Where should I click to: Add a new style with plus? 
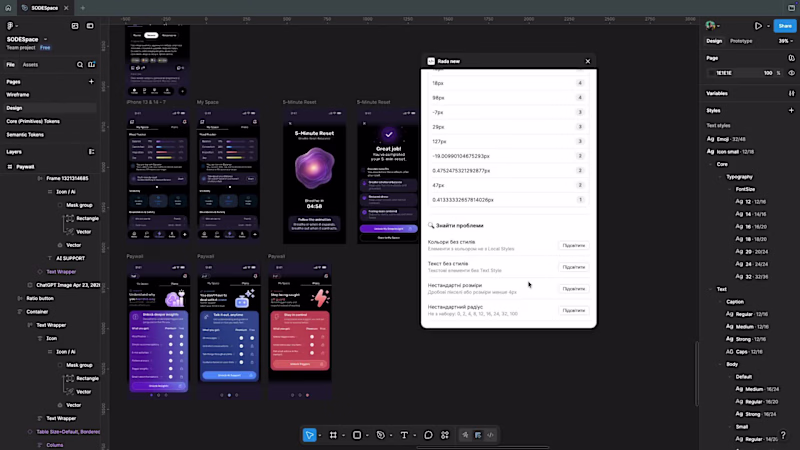pos(791,110)
